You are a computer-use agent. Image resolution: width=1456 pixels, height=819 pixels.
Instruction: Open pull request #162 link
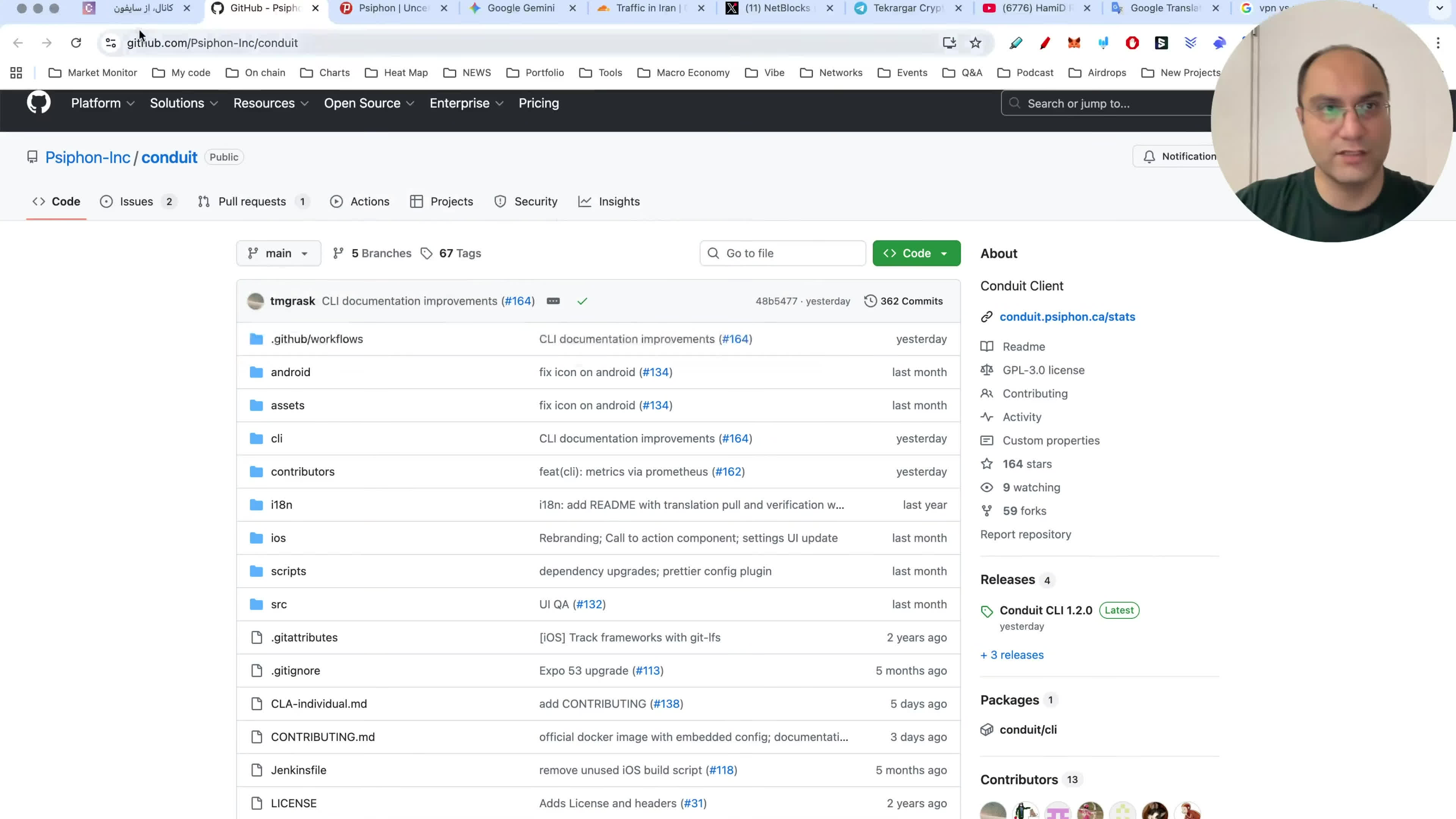(x=728, y=472)
